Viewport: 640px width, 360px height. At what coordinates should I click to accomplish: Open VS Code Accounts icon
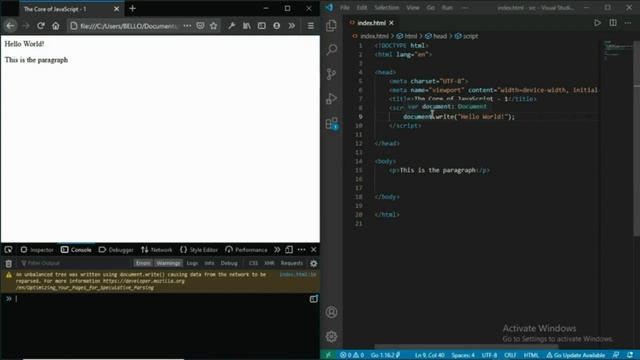(x=331, y=312)
